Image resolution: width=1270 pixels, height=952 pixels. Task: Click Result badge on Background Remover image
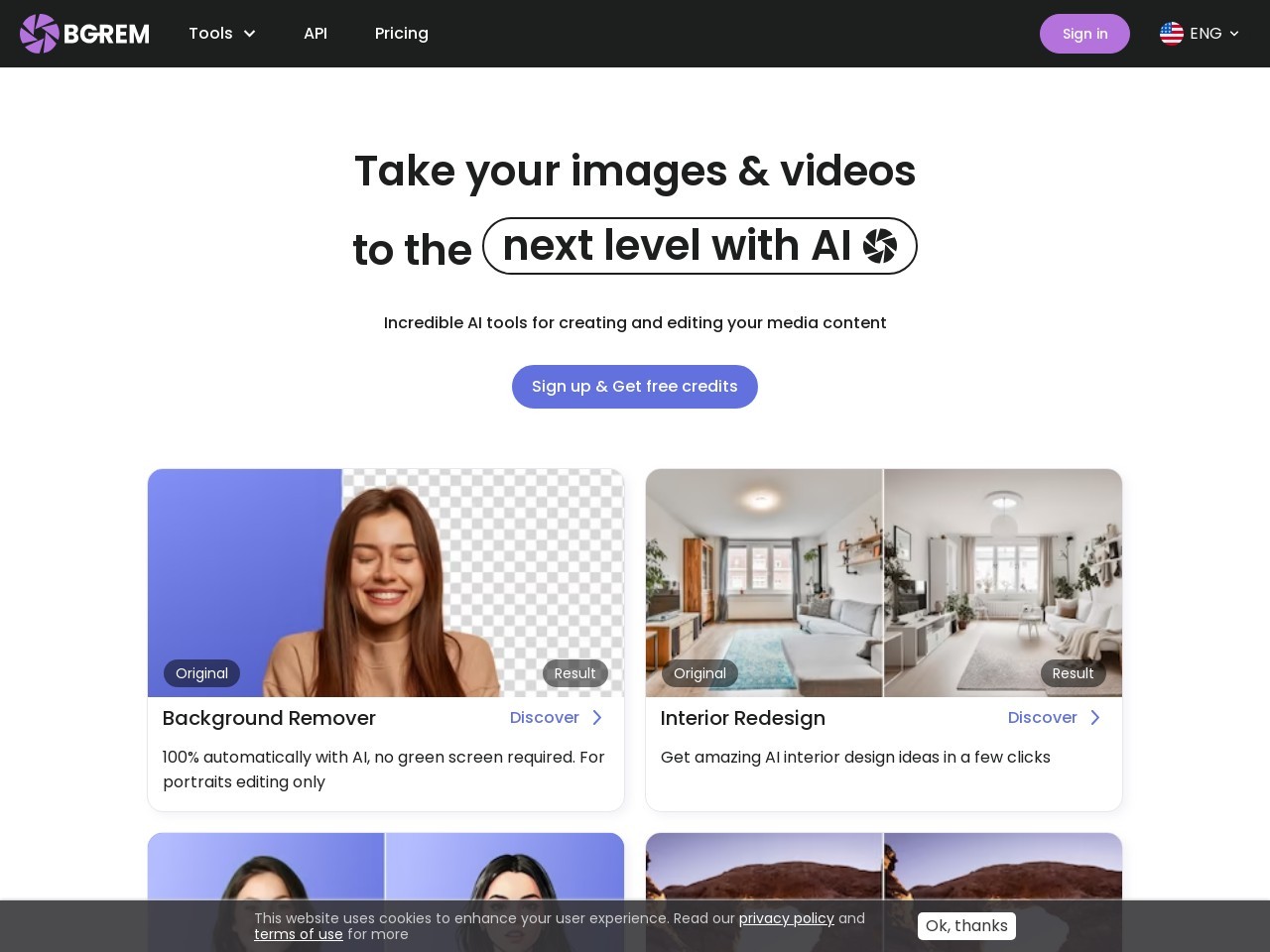click(575, 673)
